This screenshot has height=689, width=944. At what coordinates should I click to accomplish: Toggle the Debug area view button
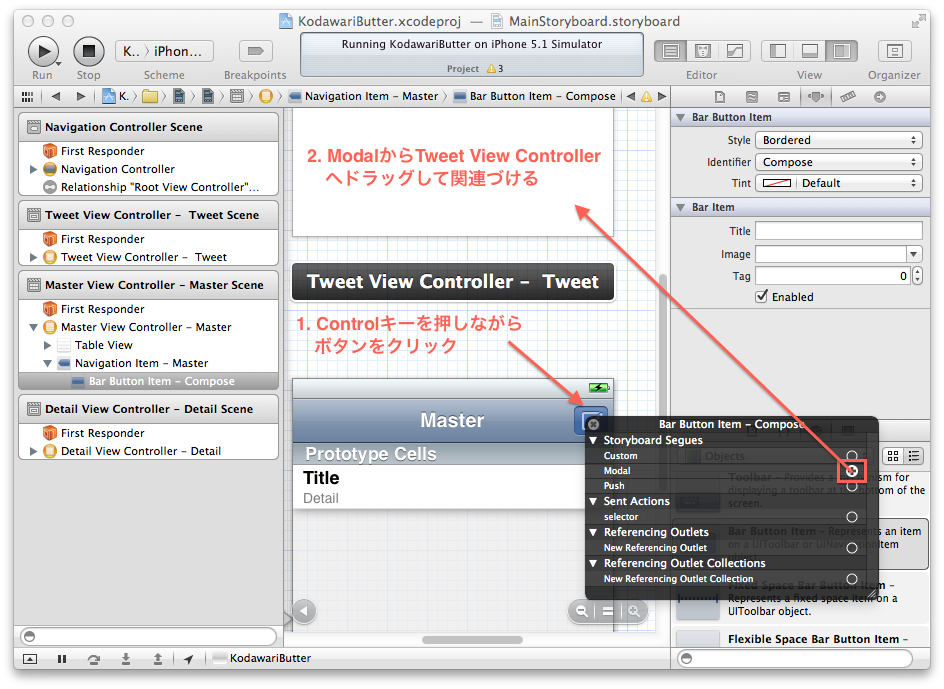click(810, 51)
